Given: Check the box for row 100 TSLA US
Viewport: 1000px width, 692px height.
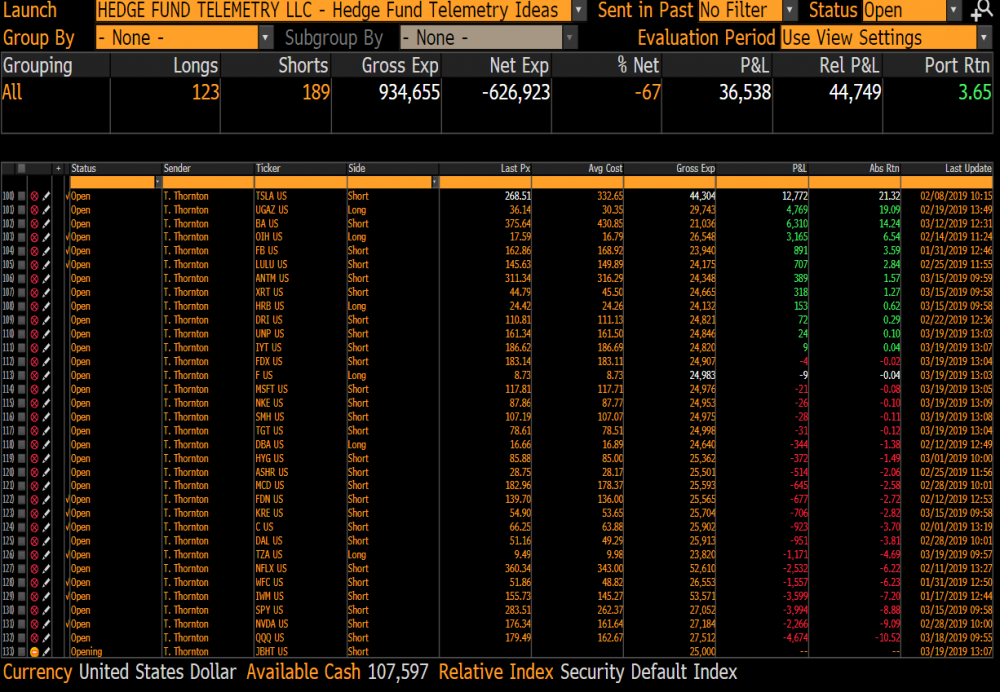Looking at the screenshot, I should (x=21, y=196).
